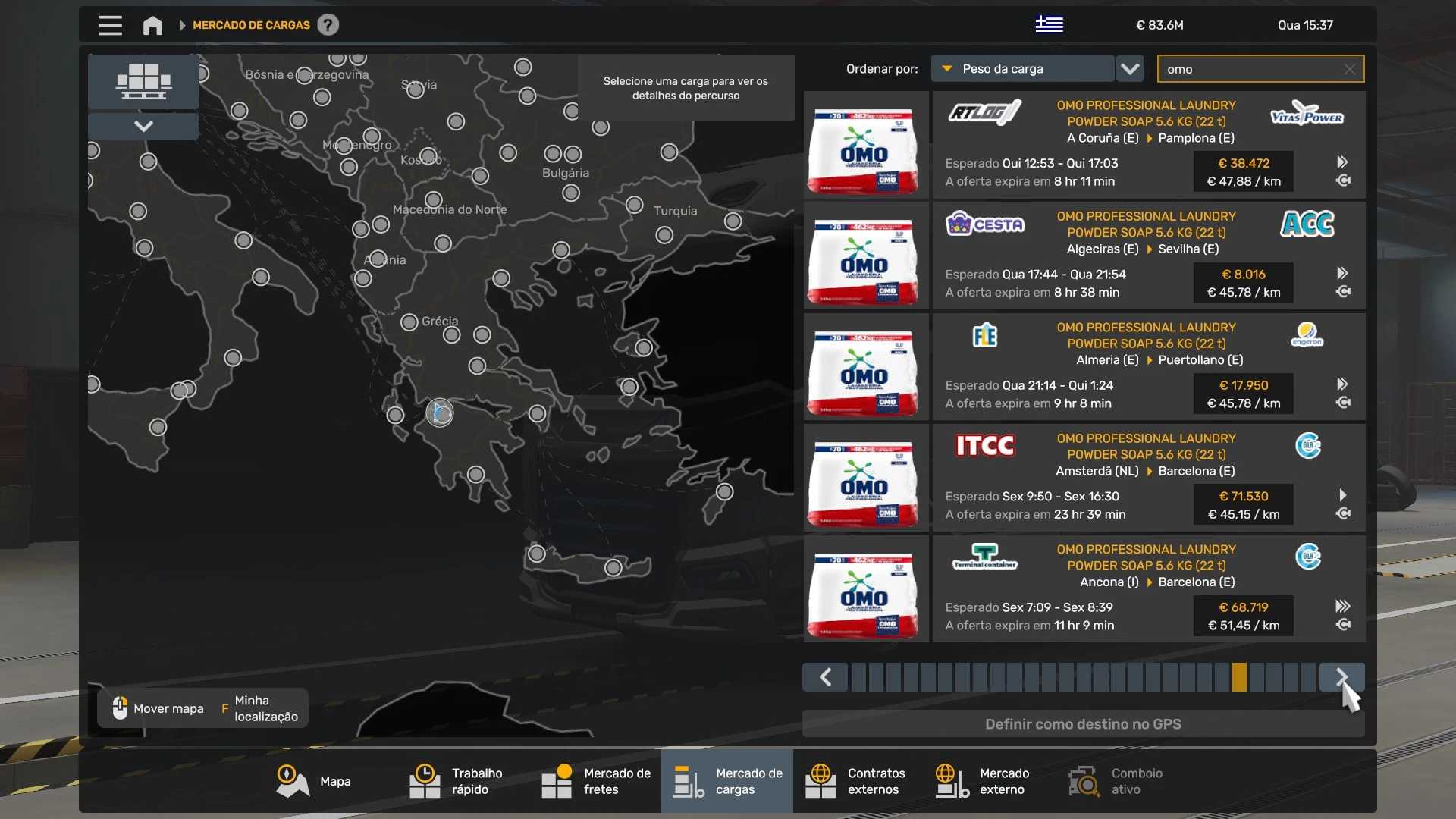
Task: Click the OMO thumbnail for Algeciras cargo
Action: [x=865, y=256]
